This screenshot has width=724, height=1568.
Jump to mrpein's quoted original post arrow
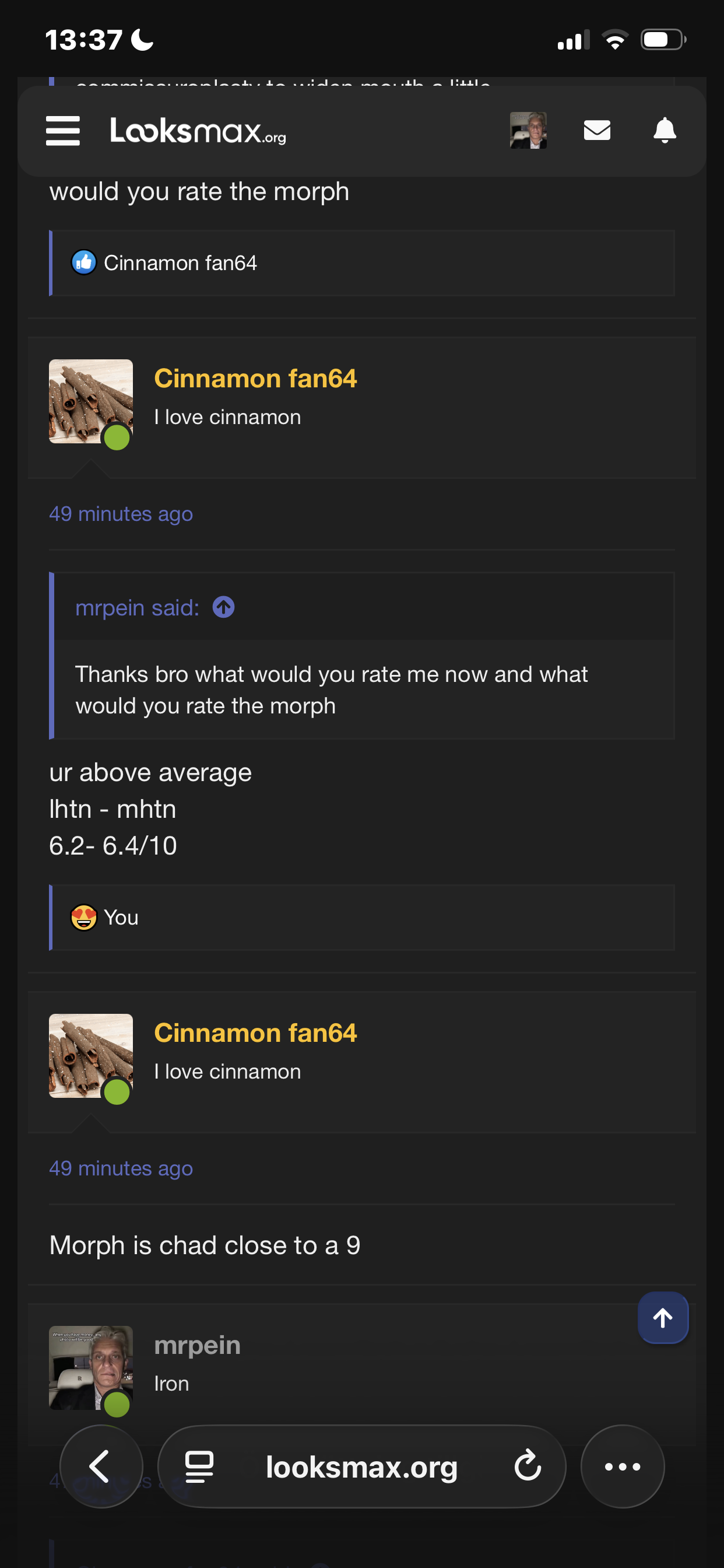pyautogui.click(x=223, y=607)
